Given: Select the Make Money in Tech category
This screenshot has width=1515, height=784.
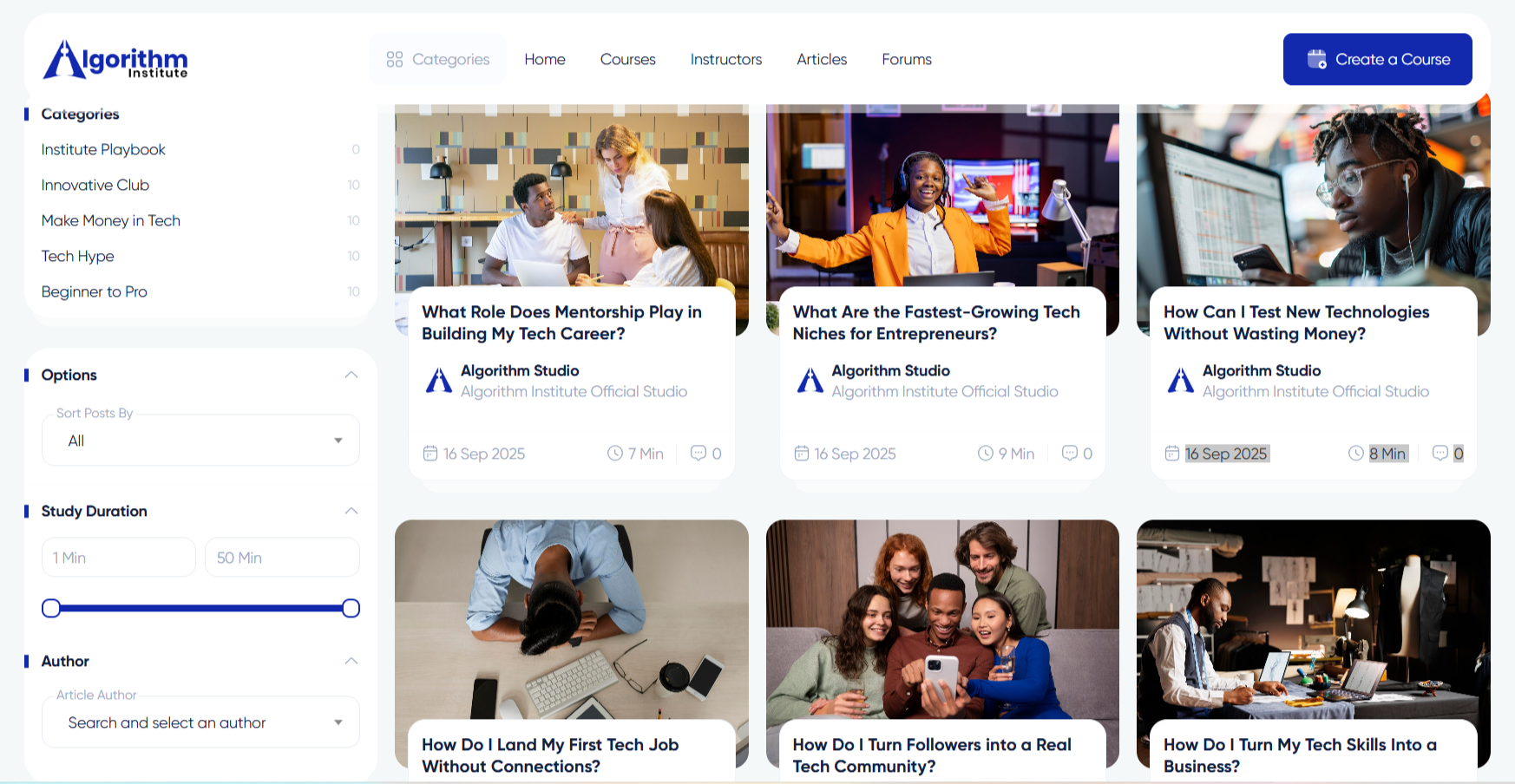Looking at the screenshot, I should coord(111,220).
